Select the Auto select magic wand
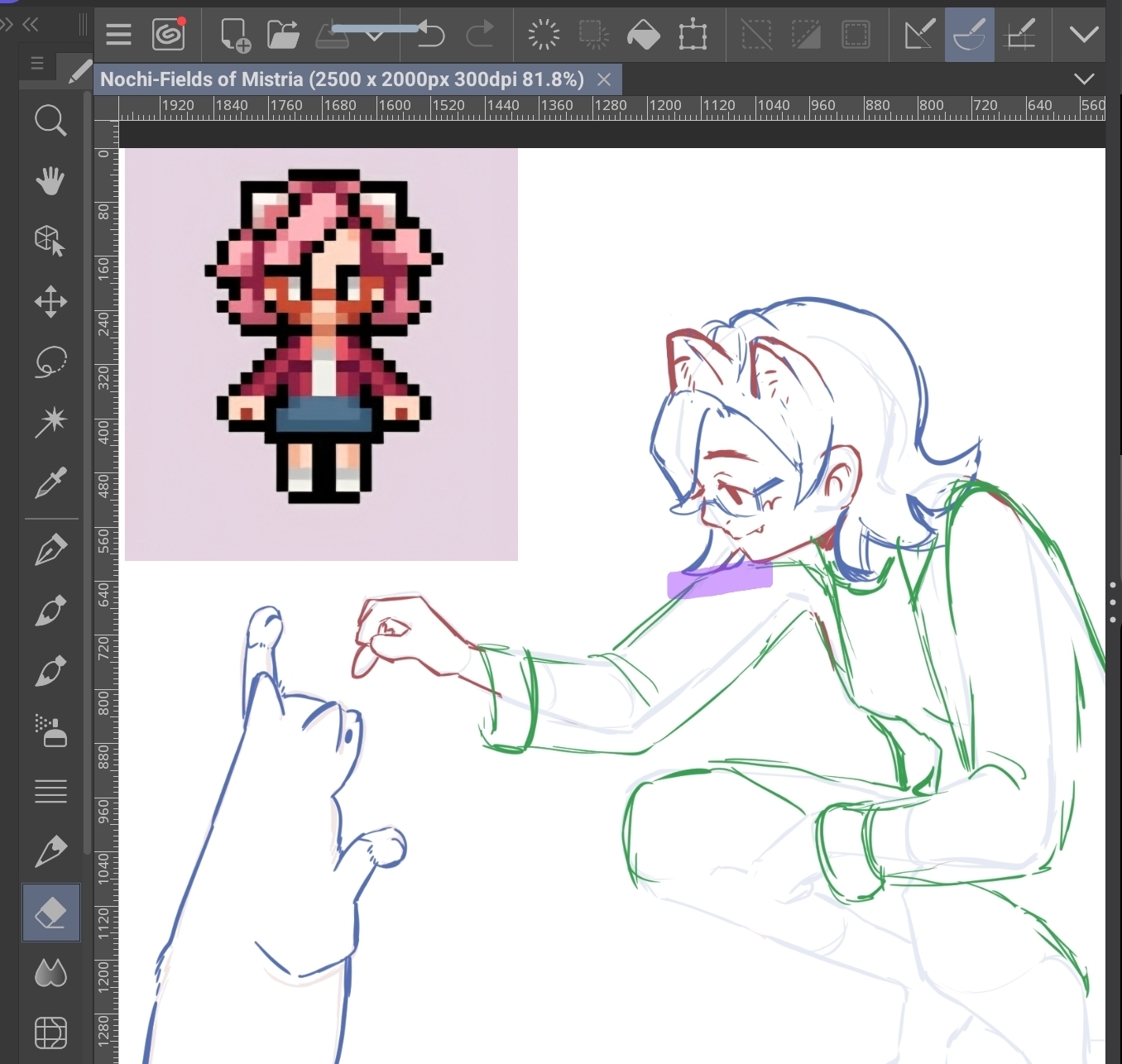Viewport: 1122px width, 1064px height. [50, 422]
